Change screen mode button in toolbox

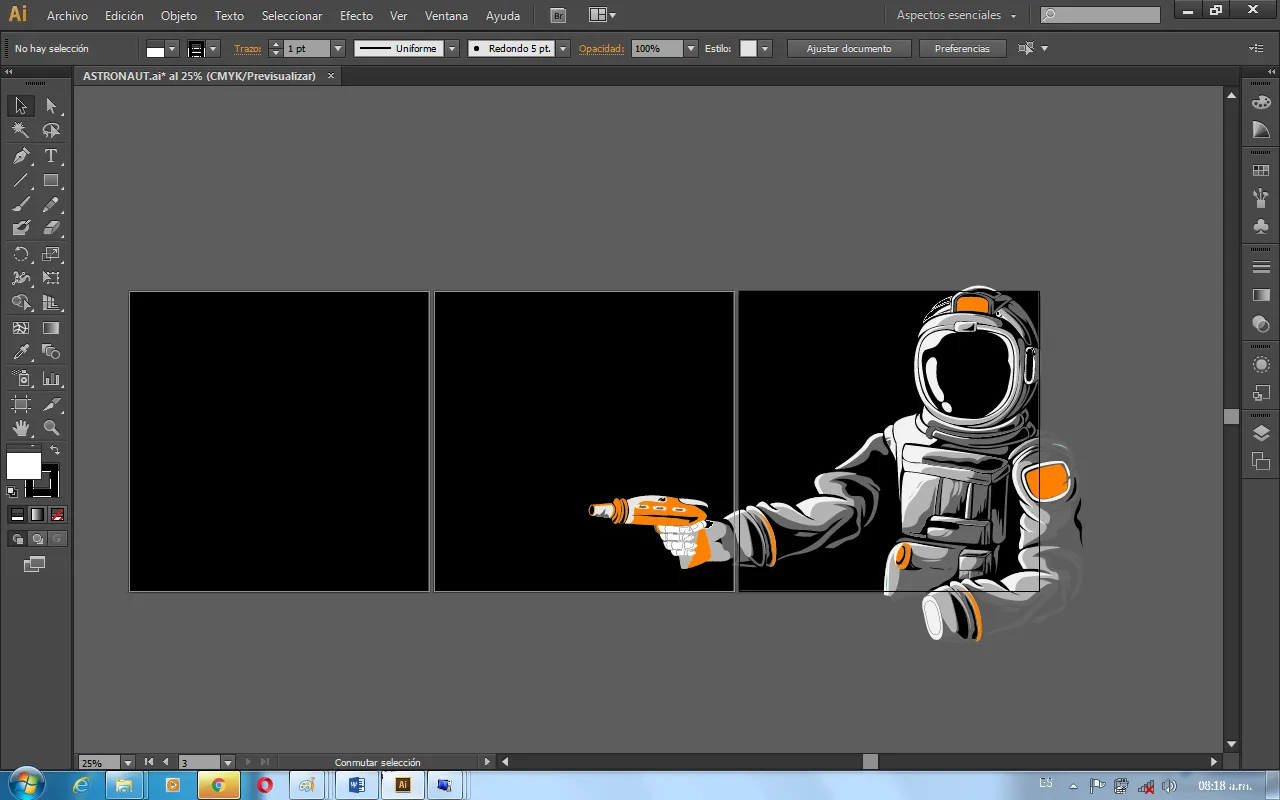(x=35, y=565)
